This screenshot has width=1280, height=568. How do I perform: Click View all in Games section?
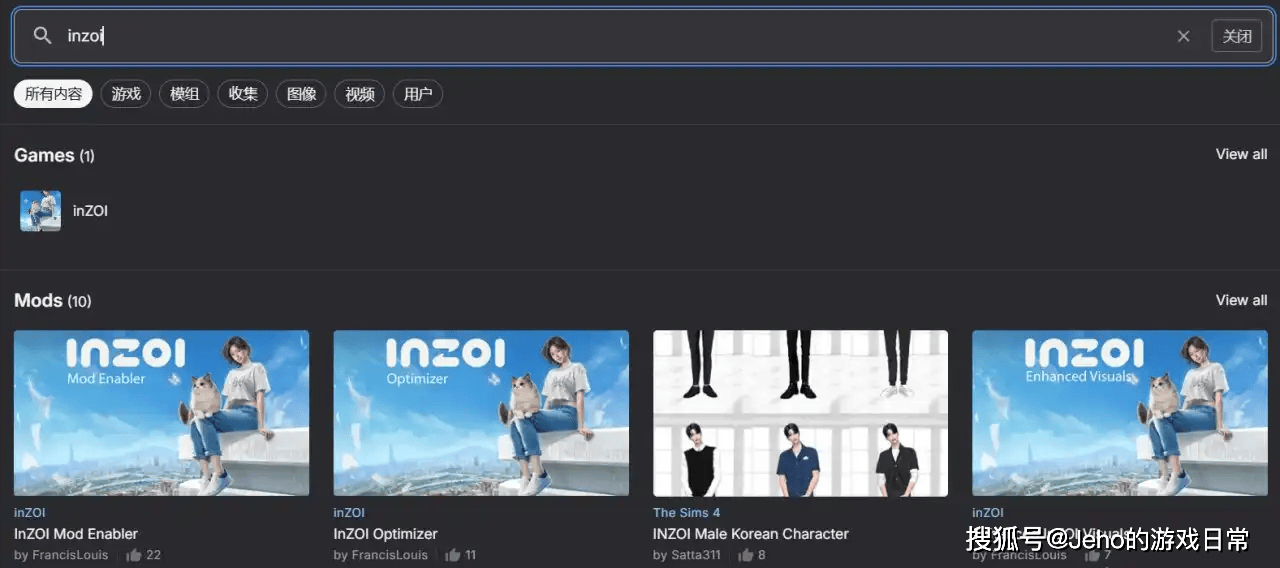1241,154
